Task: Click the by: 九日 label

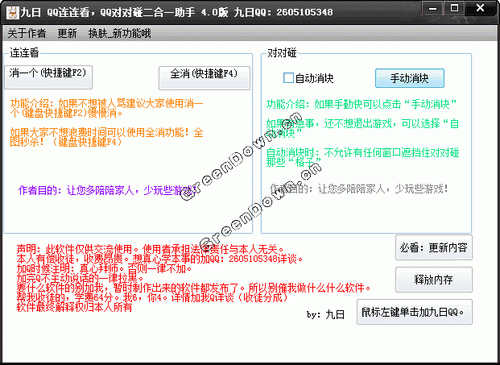Action: point(325,314)
